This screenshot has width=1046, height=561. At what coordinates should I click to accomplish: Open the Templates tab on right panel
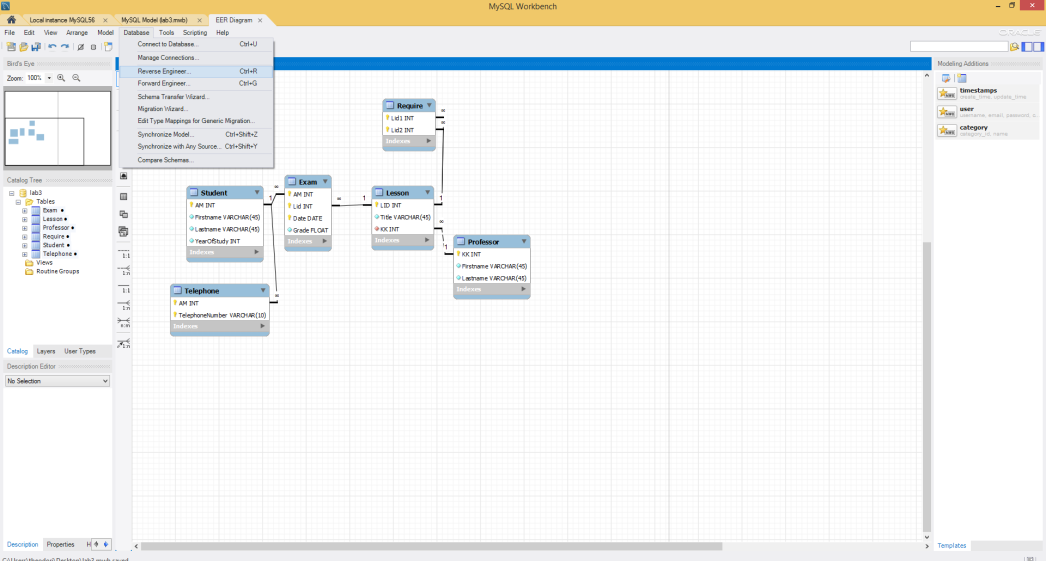pos(952,545)
